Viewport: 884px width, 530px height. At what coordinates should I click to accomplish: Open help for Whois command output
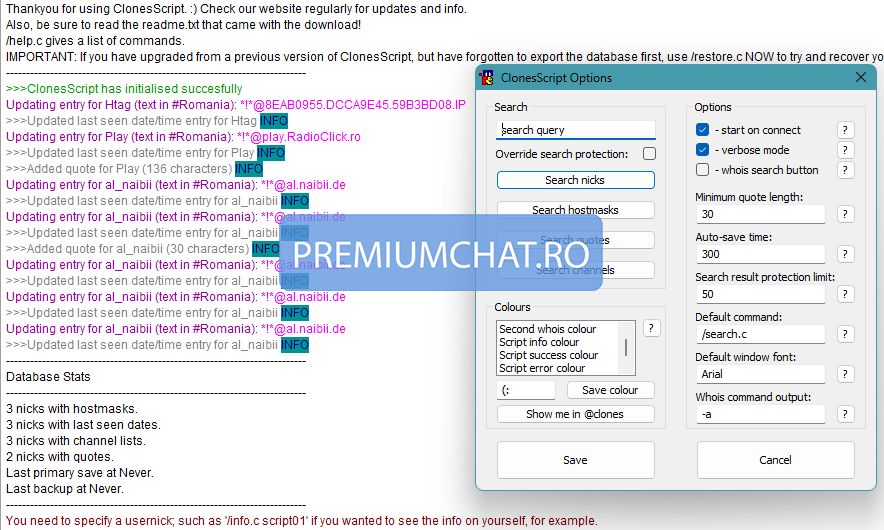(845, 414)
